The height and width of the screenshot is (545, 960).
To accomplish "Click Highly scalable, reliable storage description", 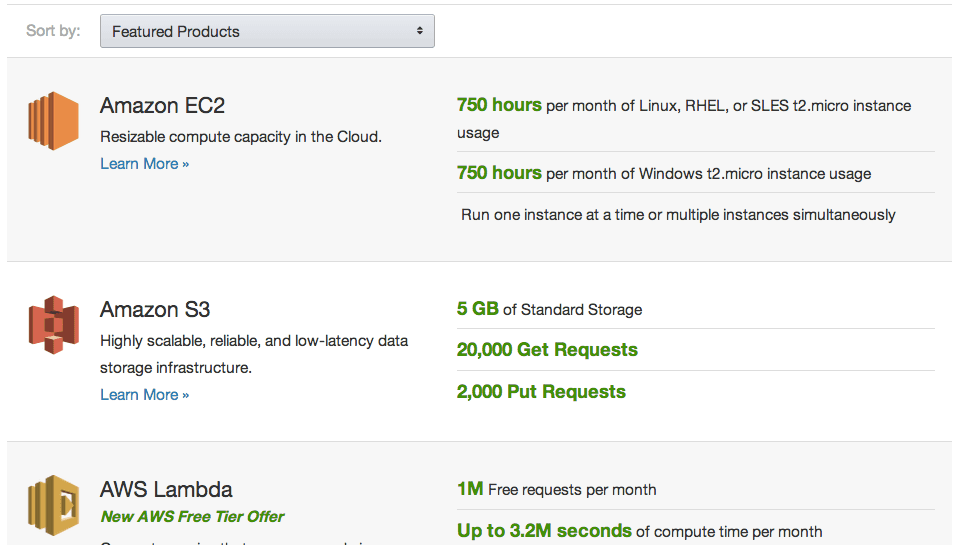I will [254, 354].
